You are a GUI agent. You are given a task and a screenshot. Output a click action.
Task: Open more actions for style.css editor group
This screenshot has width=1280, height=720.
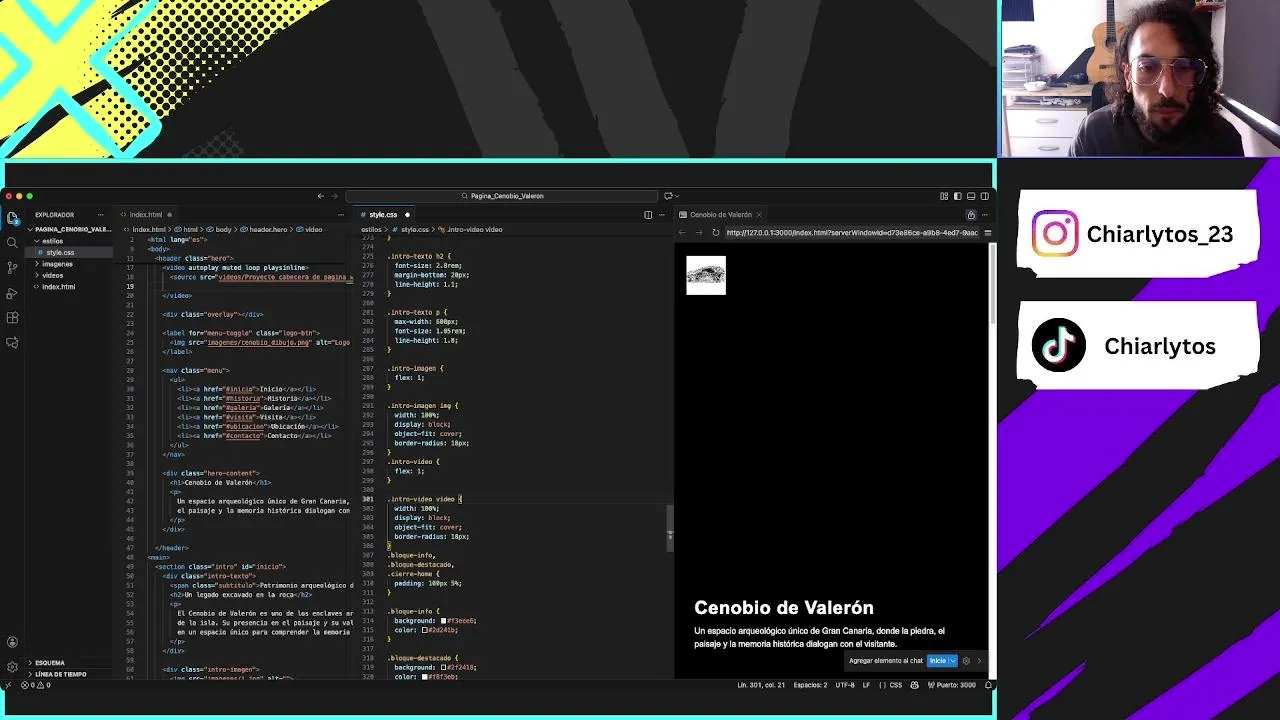661,214
